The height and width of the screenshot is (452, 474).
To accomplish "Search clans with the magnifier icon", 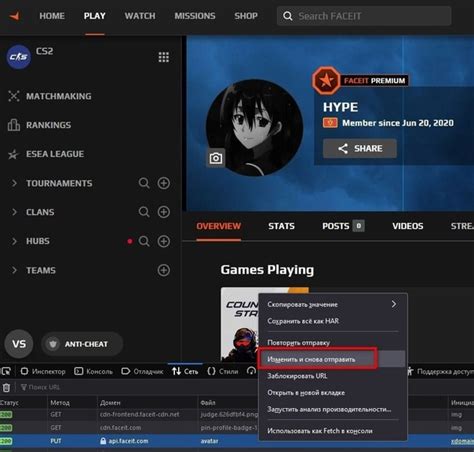I will [x=144, y=212].
